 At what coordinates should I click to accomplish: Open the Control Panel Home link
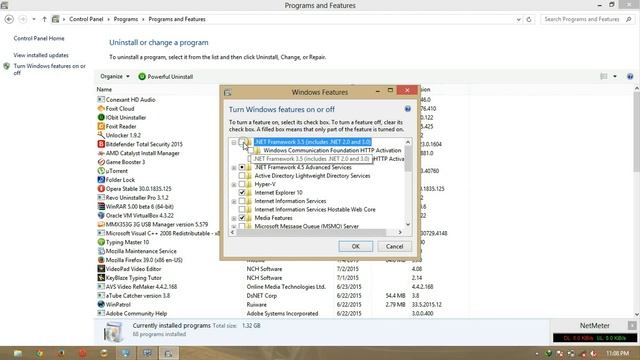point(39,38)
